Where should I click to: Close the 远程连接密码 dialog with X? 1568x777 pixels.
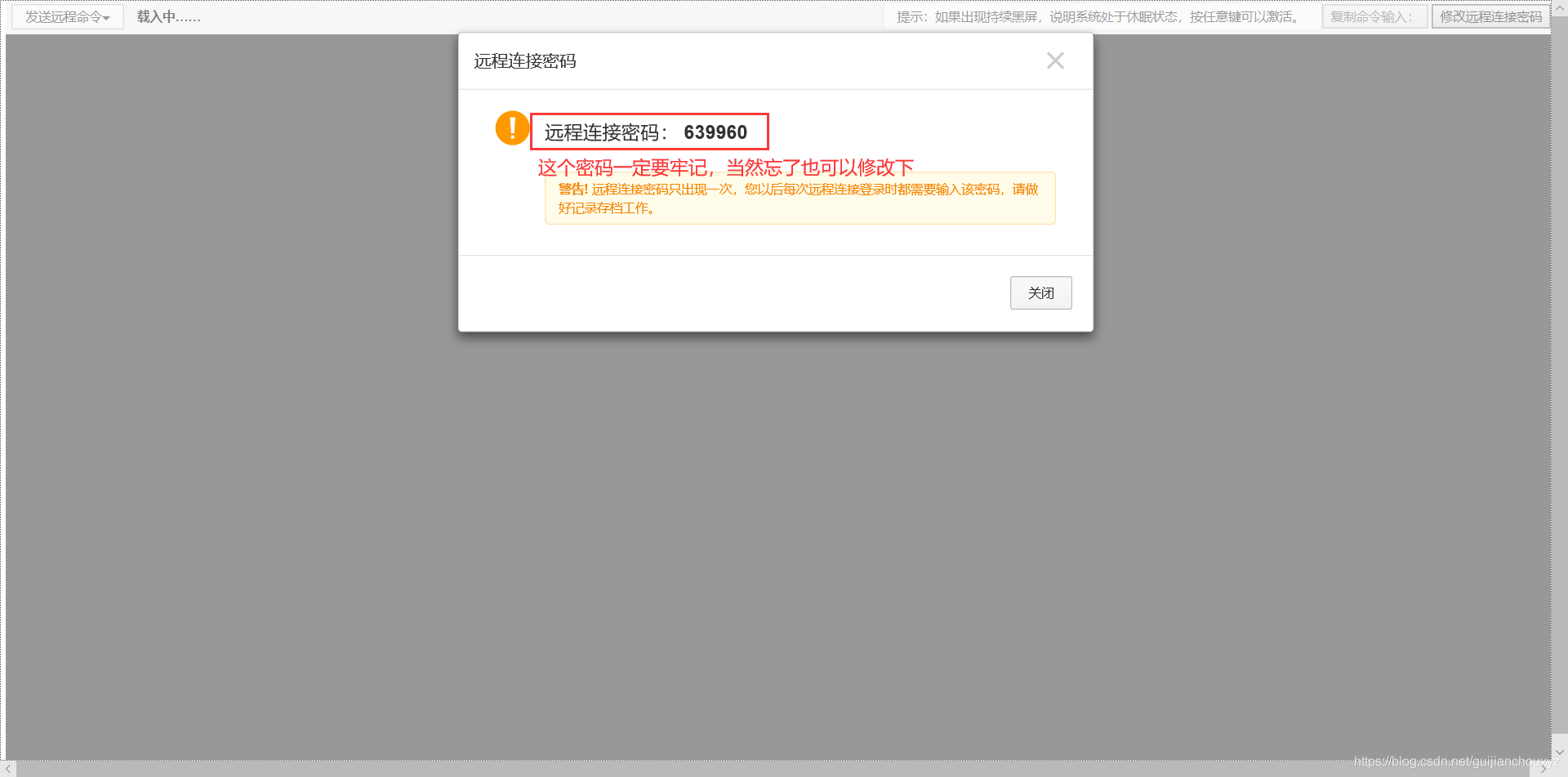[1055, 60]
